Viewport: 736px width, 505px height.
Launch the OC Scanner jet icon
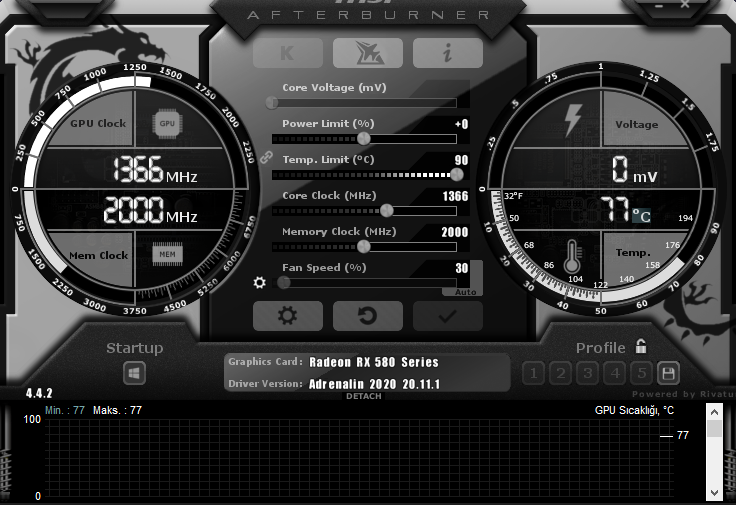pyautogui.click(x=368, y=53)
